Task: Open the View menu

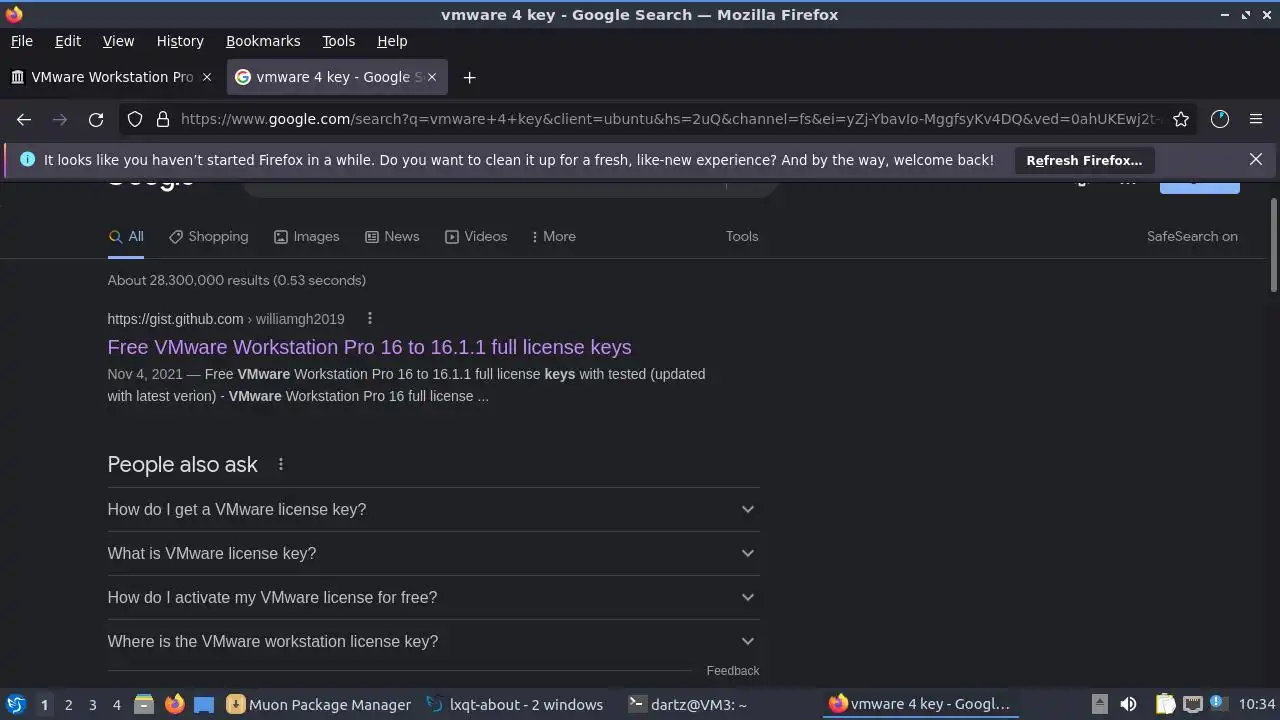Action: [x=118, y=41]
